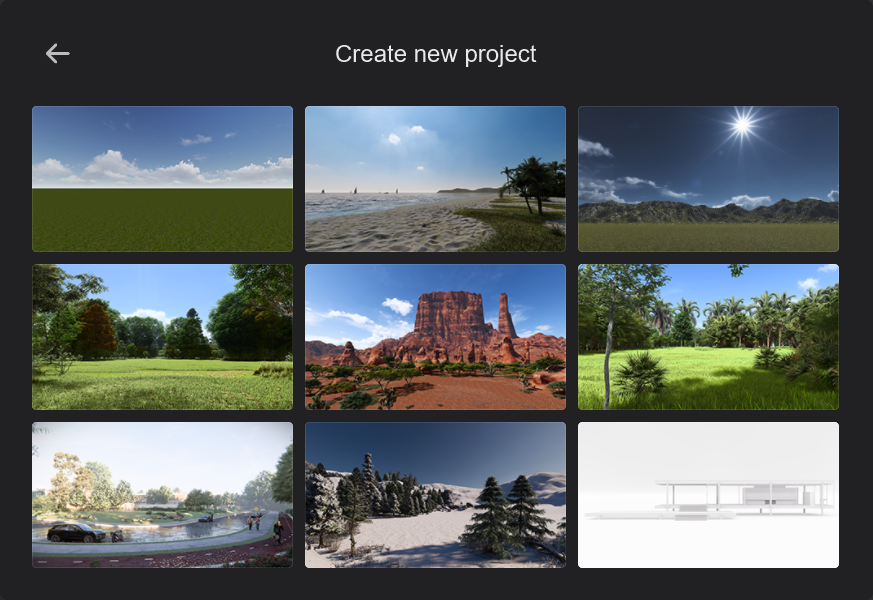Click the bright sun in the mountain thumbnail
The image size is (873, 600).
(742, 125)
